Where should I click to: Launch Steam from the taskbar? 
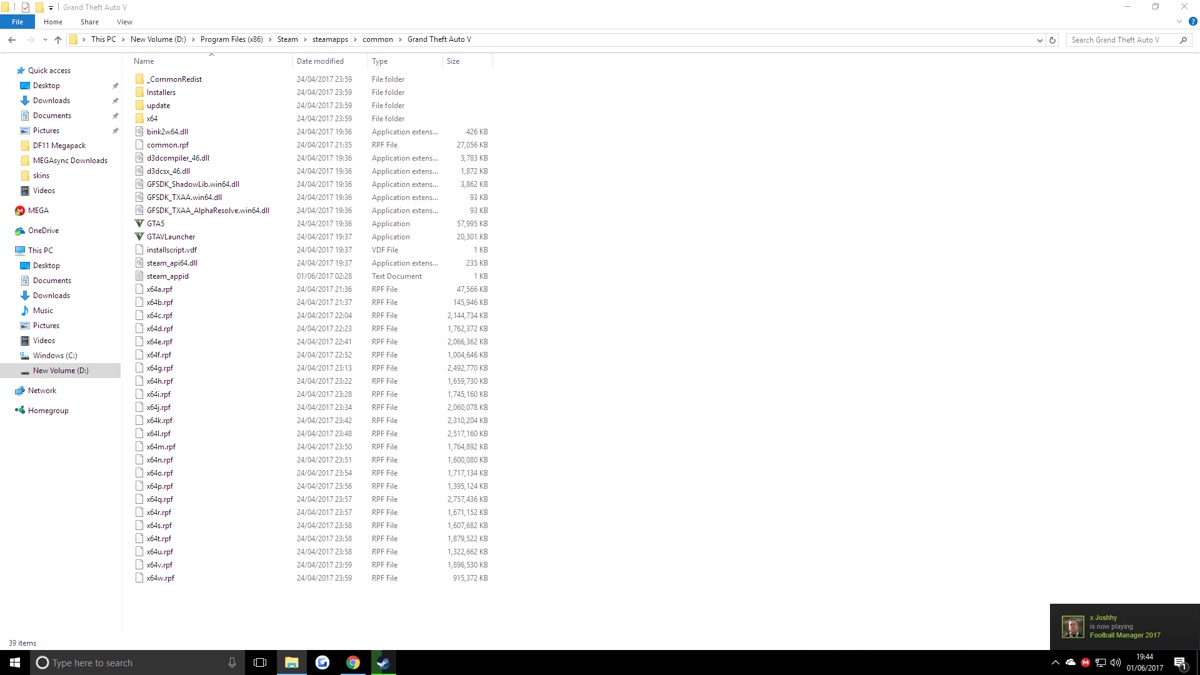(384, 662)
